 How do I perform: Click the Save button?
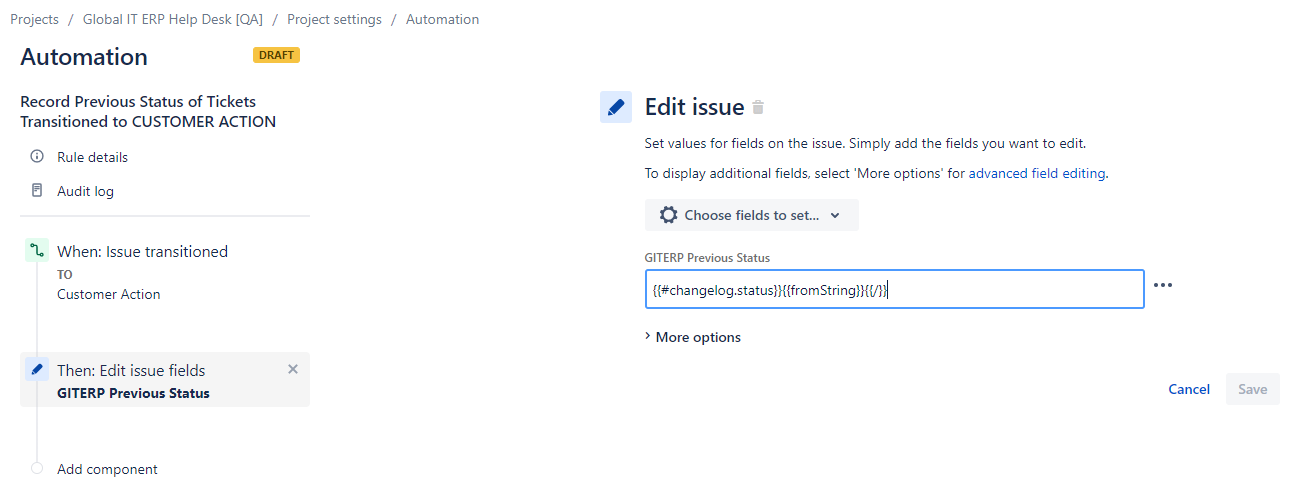point(1253,389)
